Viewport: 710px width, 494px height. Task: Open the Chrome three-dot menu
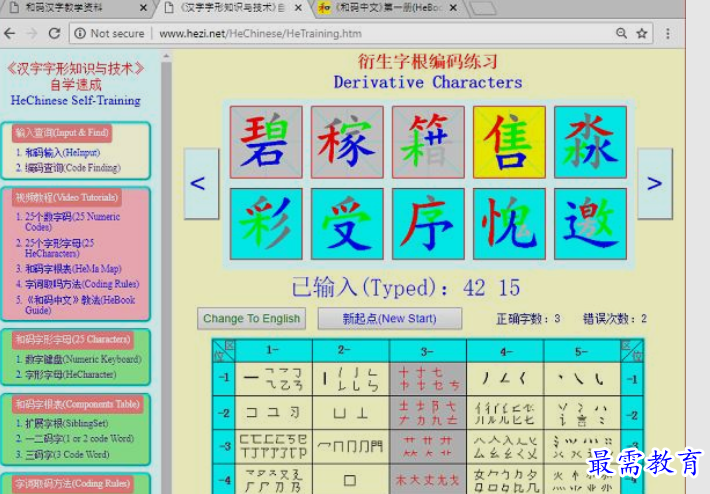point(667,33)
